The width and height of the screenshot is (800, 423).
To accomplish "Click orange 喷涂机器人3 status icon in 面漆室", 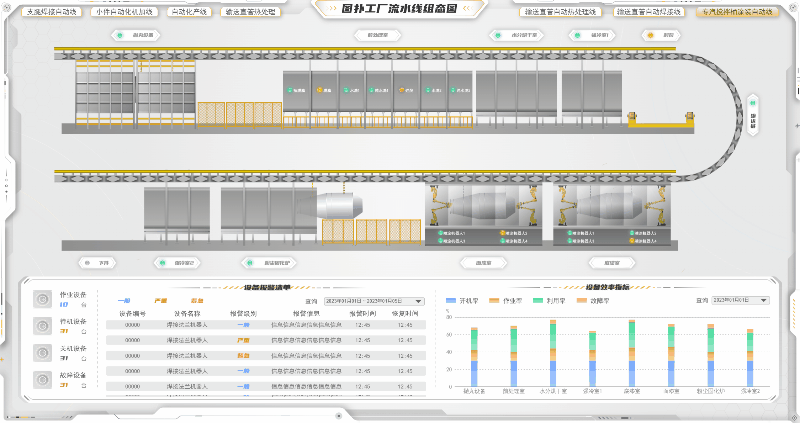I will (503, 233).
